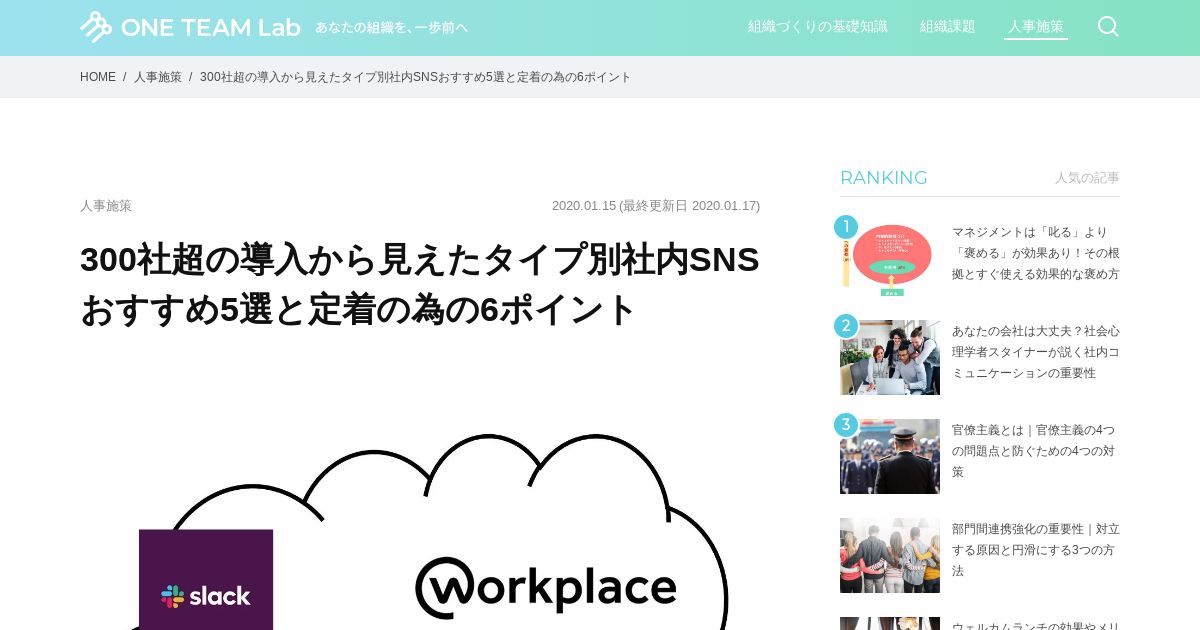Click tagline あなたの組織を、一歩前へ
1200x630 pixels.
click(391, 28)
